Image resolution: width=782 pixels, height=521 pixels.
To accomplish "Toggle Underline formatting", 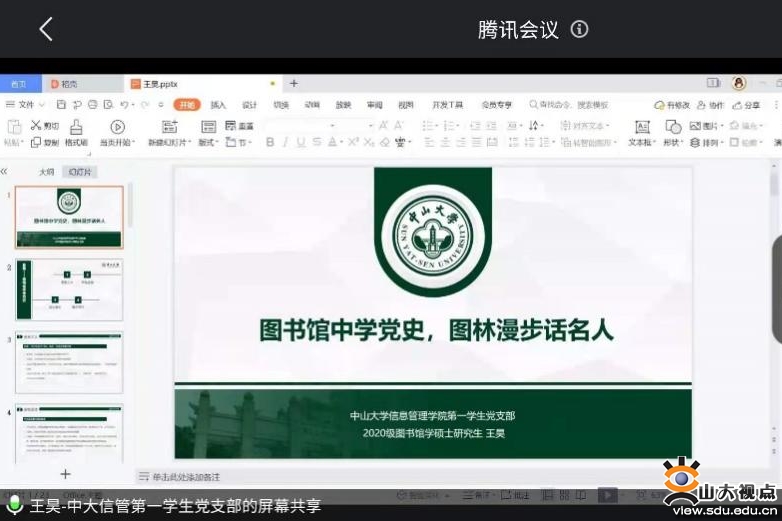I will point(301,143).
